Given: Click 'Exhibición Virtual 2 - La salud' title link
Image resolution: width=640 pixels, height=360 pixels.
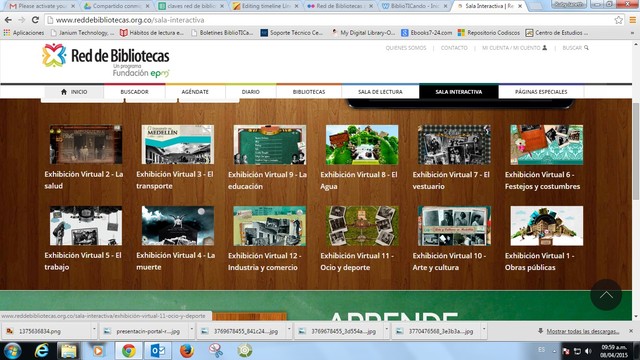Looking at the screenshot, I should pos(84,180).
